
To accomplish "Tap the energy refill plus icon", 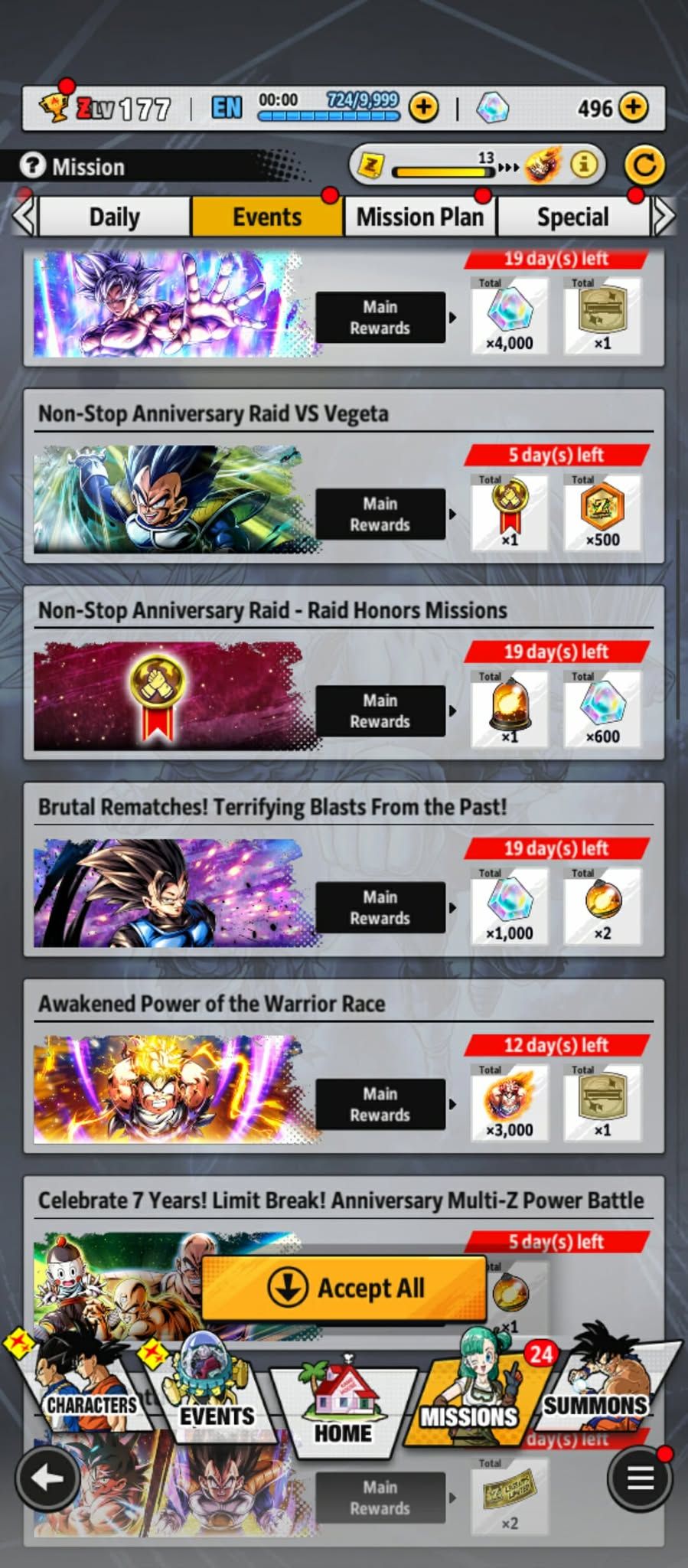I will [423, 107].
